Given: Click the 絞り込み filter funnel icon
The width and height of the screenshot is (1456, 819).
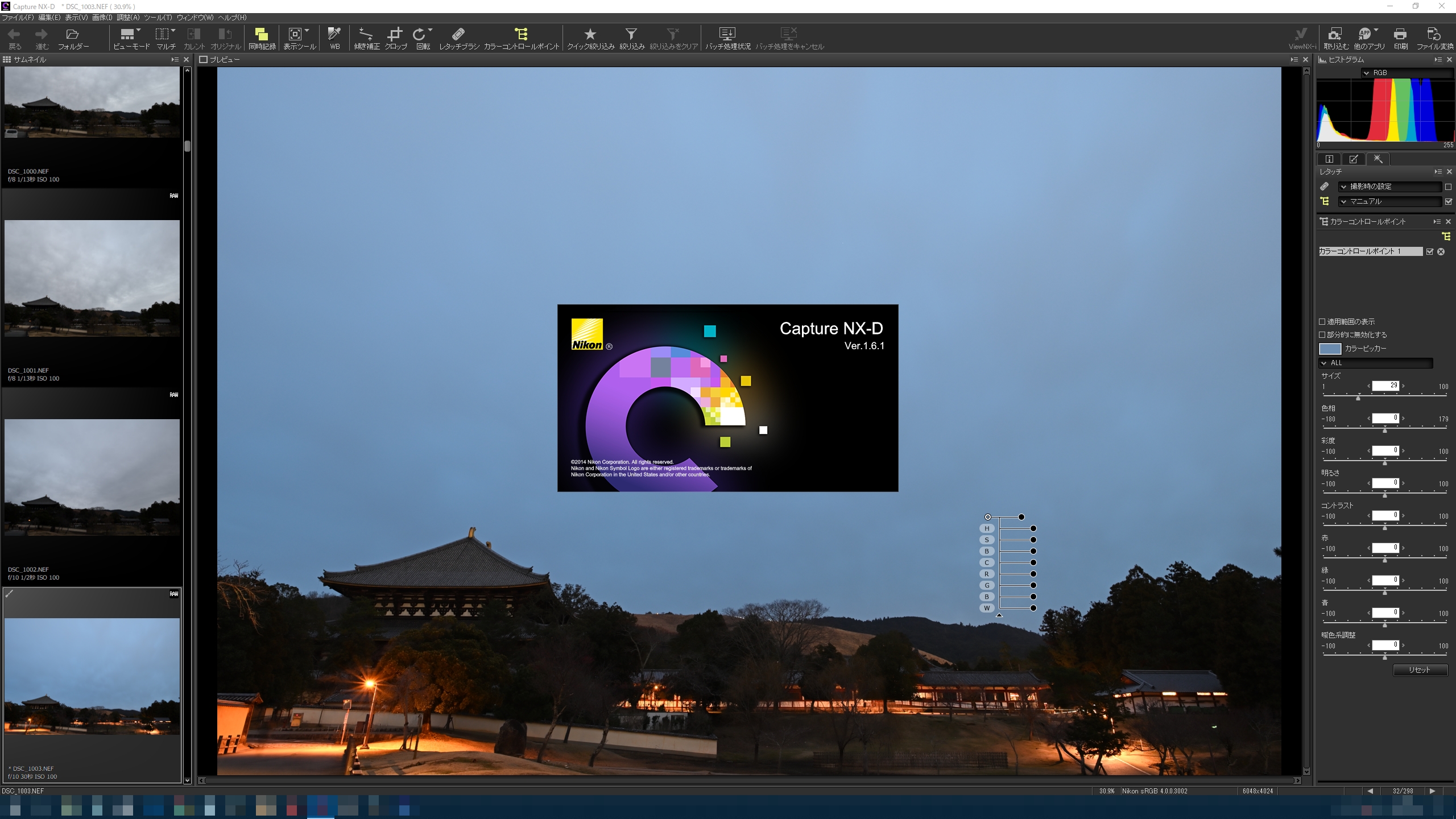Looking at the screenshot, I should click(631, 34).
